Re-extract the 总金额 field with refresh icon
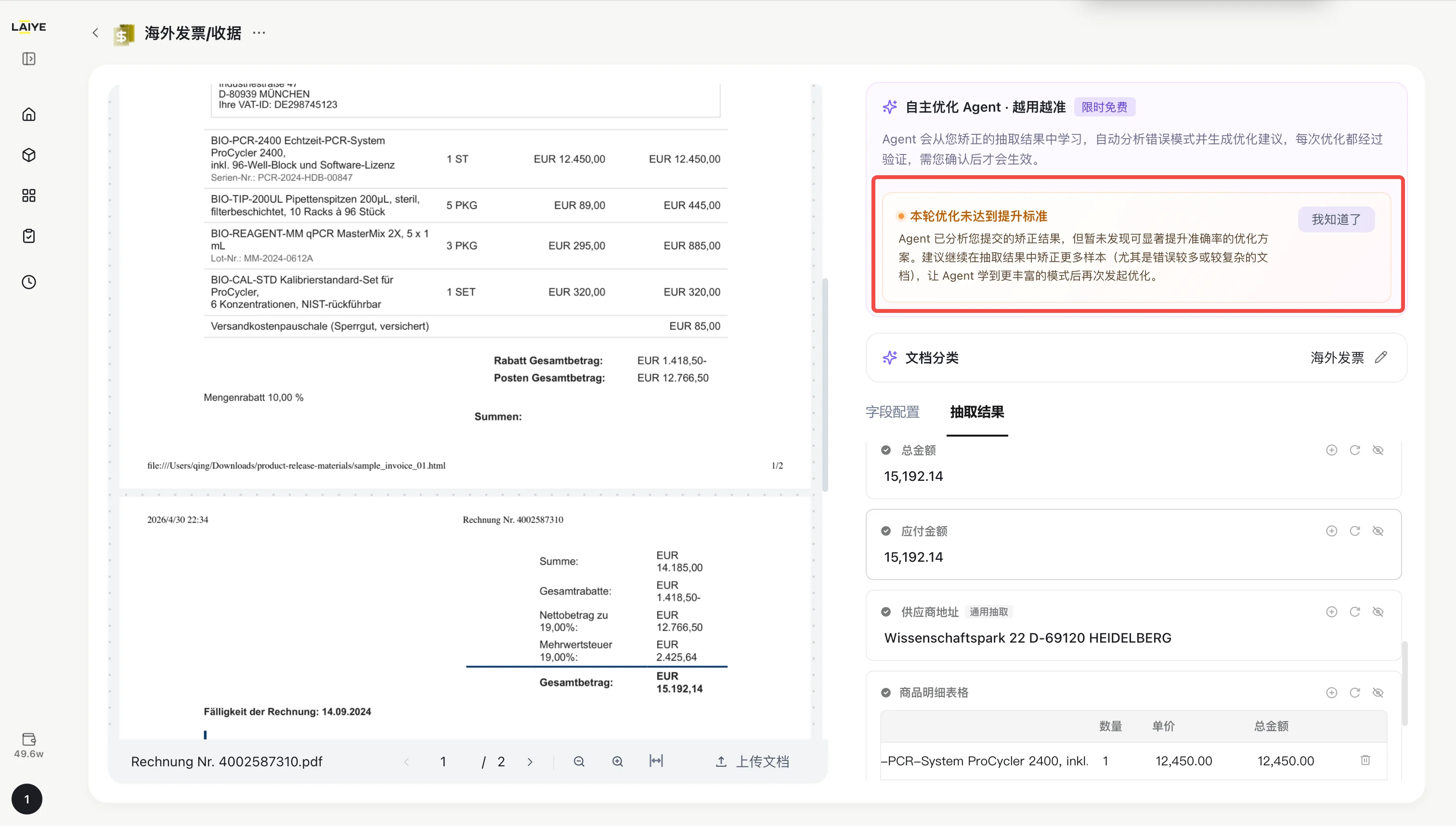The width and height of the screenshot is (1456, 826). coord(1354,450)
